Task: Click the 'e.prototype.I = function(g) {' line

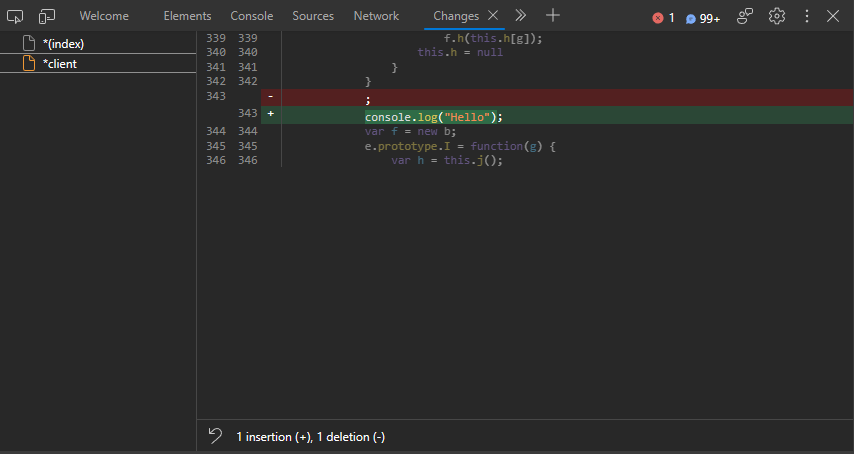Action: coord(460,146)
